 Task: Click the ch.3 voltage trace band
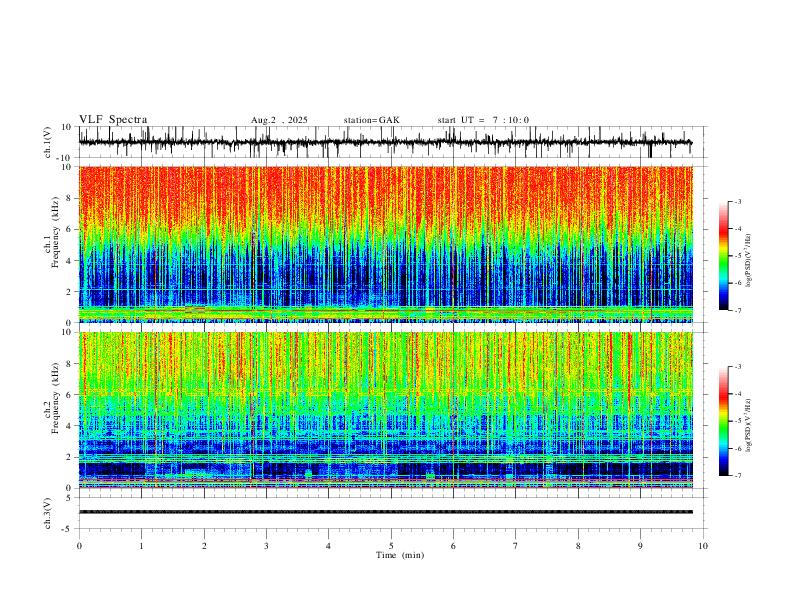[385, 512]
